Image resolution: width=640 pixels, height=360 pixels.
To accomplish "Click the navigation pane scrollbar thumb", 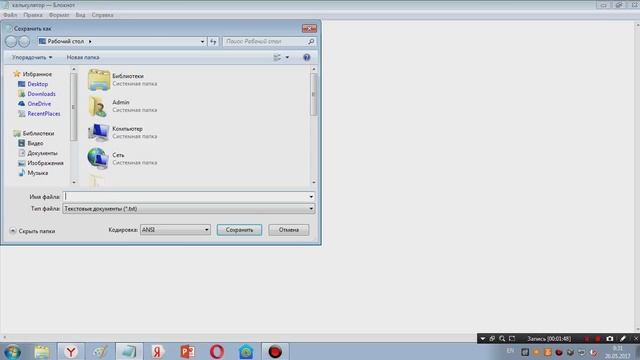I will [73, 107].
